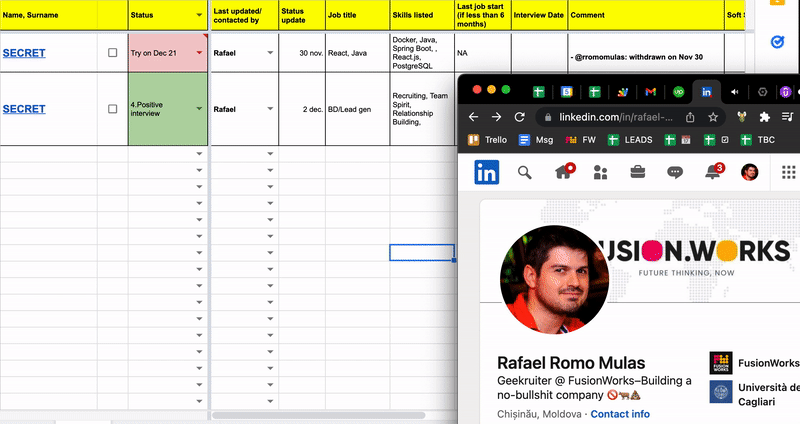
Task: Open FusionWorks company link
Action: tap(755, 363)
